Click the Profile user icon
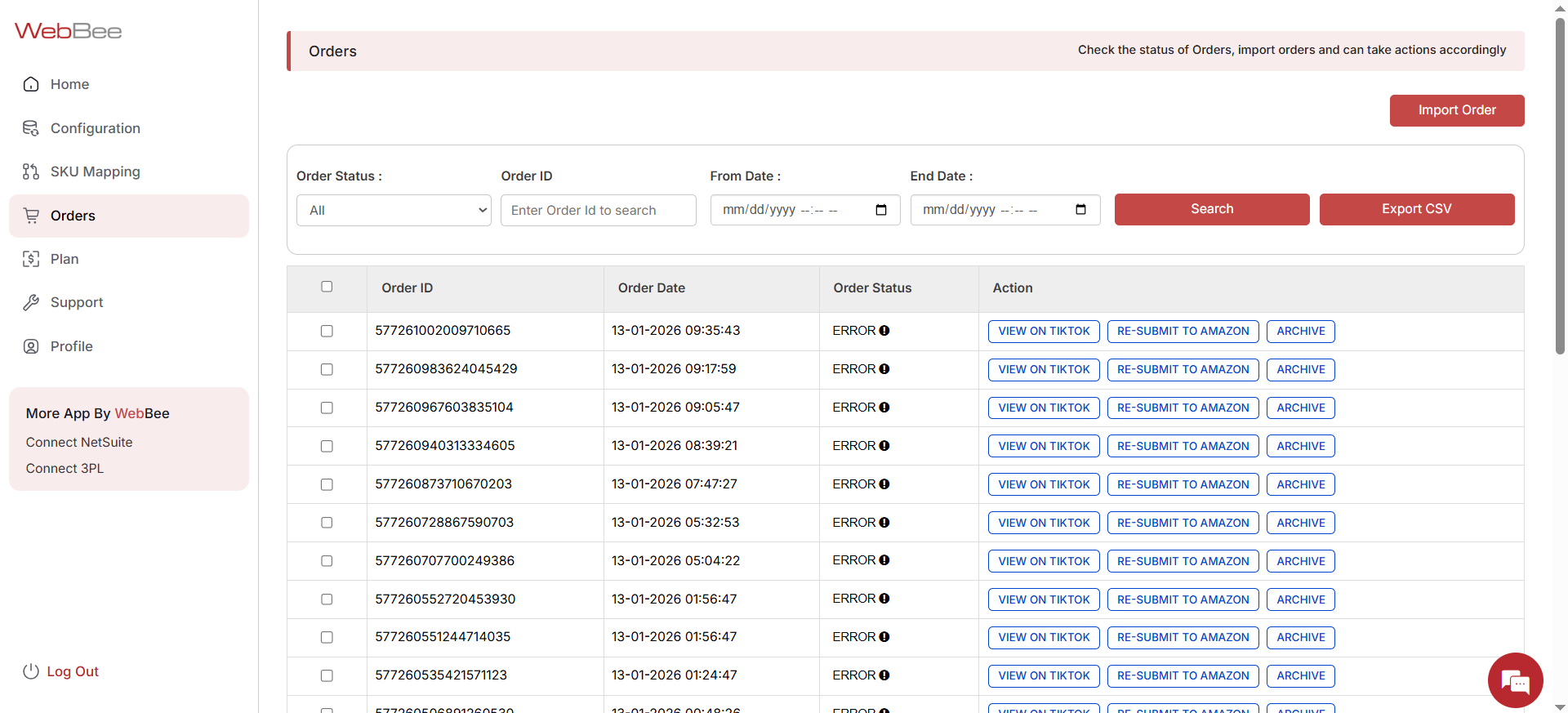Image resolution: width=1568 pixels, height=713 pixels. click(31, 346)
